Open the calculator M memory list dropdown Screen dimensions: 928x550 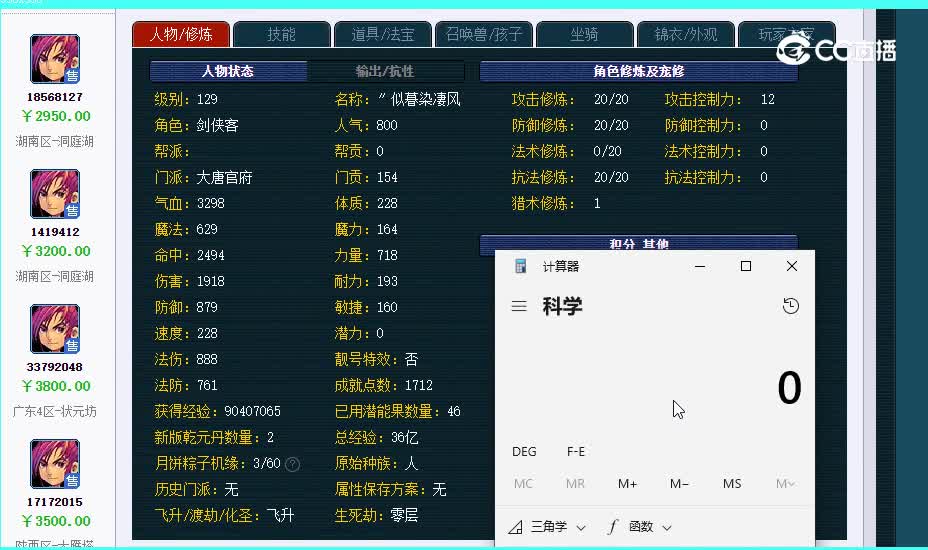point(785,484)
